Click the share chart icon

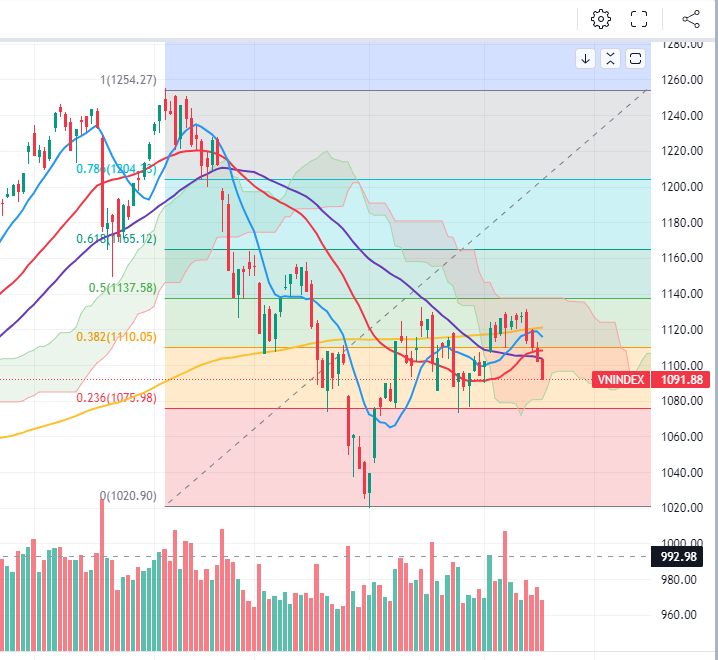pyautogui.click(x=691, y=19)
